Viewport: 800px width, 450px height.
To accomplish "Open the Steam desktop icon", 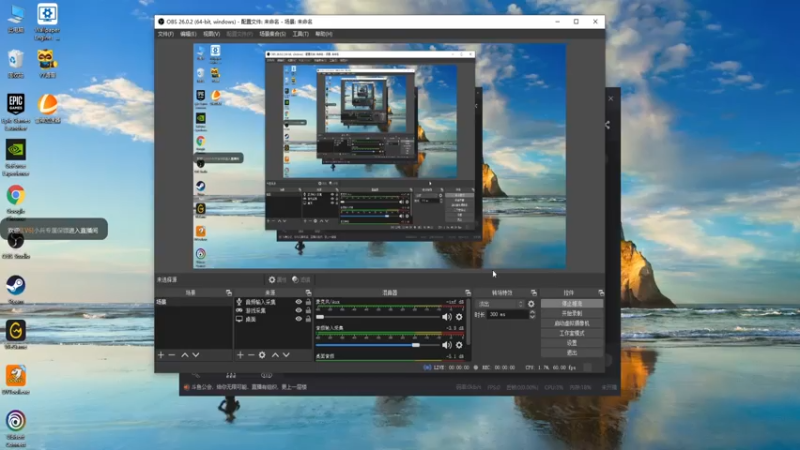I will tap(16, 289).
